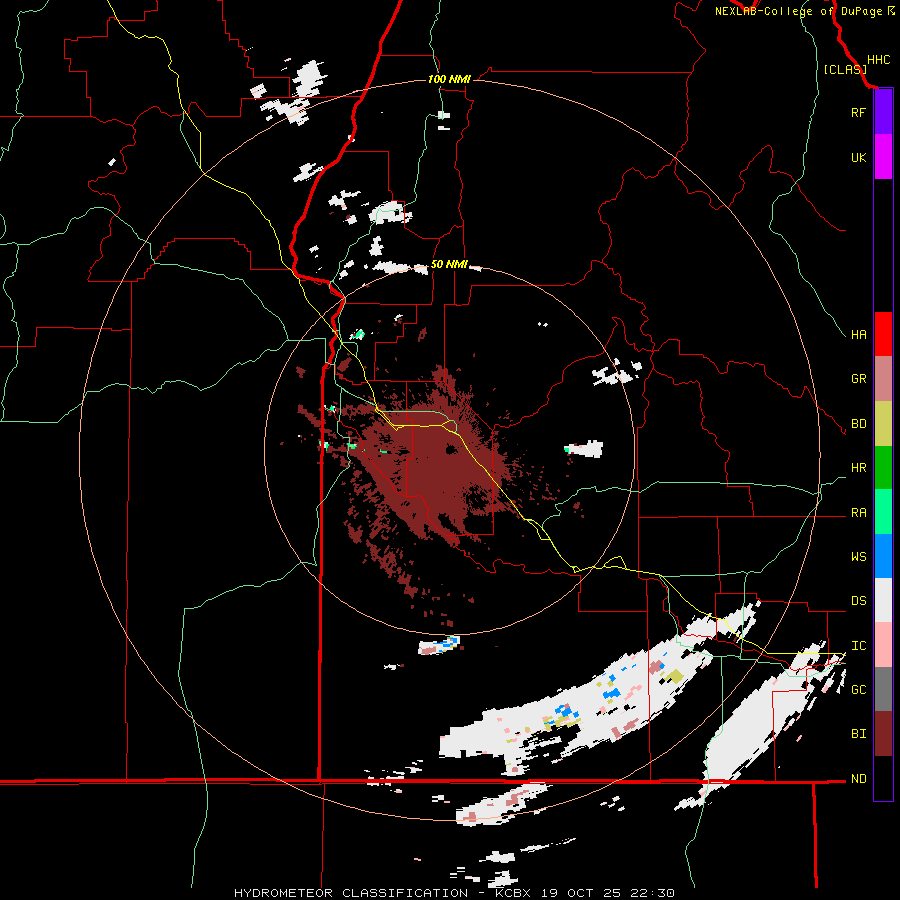Click the 100 NMI range ring label

click(x=449, y=79)
